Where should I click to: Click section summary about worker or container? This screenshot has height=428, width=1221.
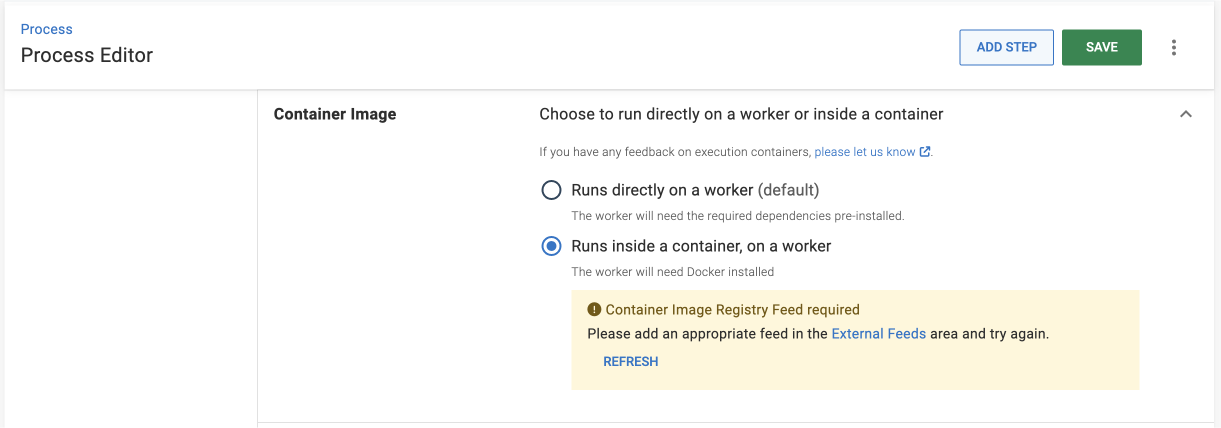coord(741,114)
